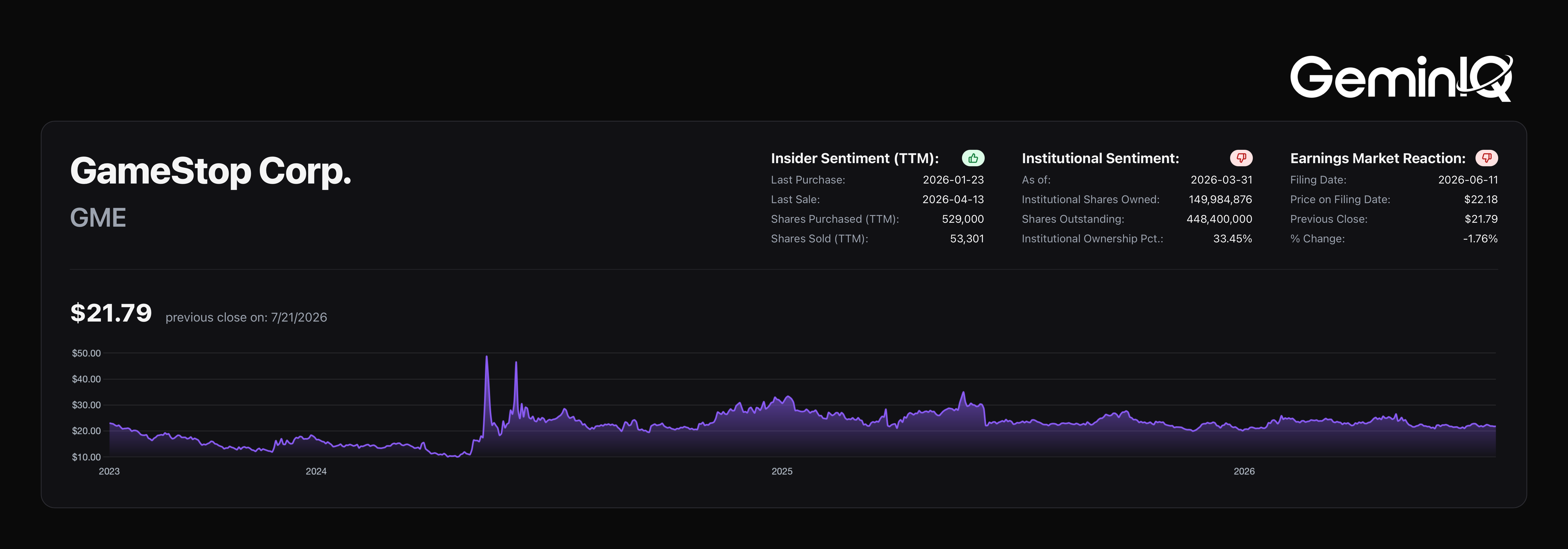The height and width of the screenshot is (549, 1568).
Task: Select the GME ticker symbol
Action: pos(98,217)
